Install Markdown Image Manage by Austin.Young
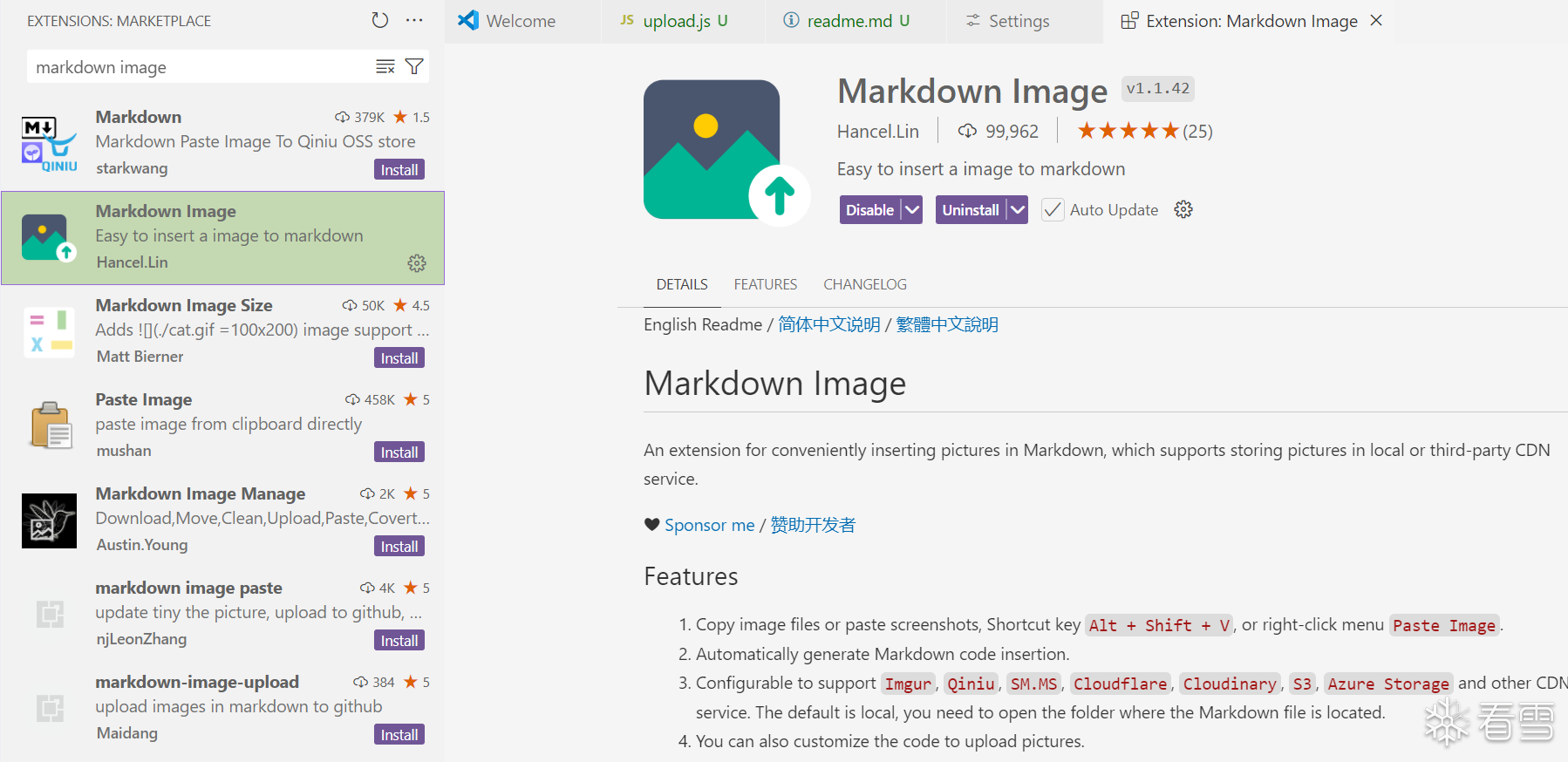The width and height of the screenshot is (1568, 762). pyautogui.click(x=399, y=546)
